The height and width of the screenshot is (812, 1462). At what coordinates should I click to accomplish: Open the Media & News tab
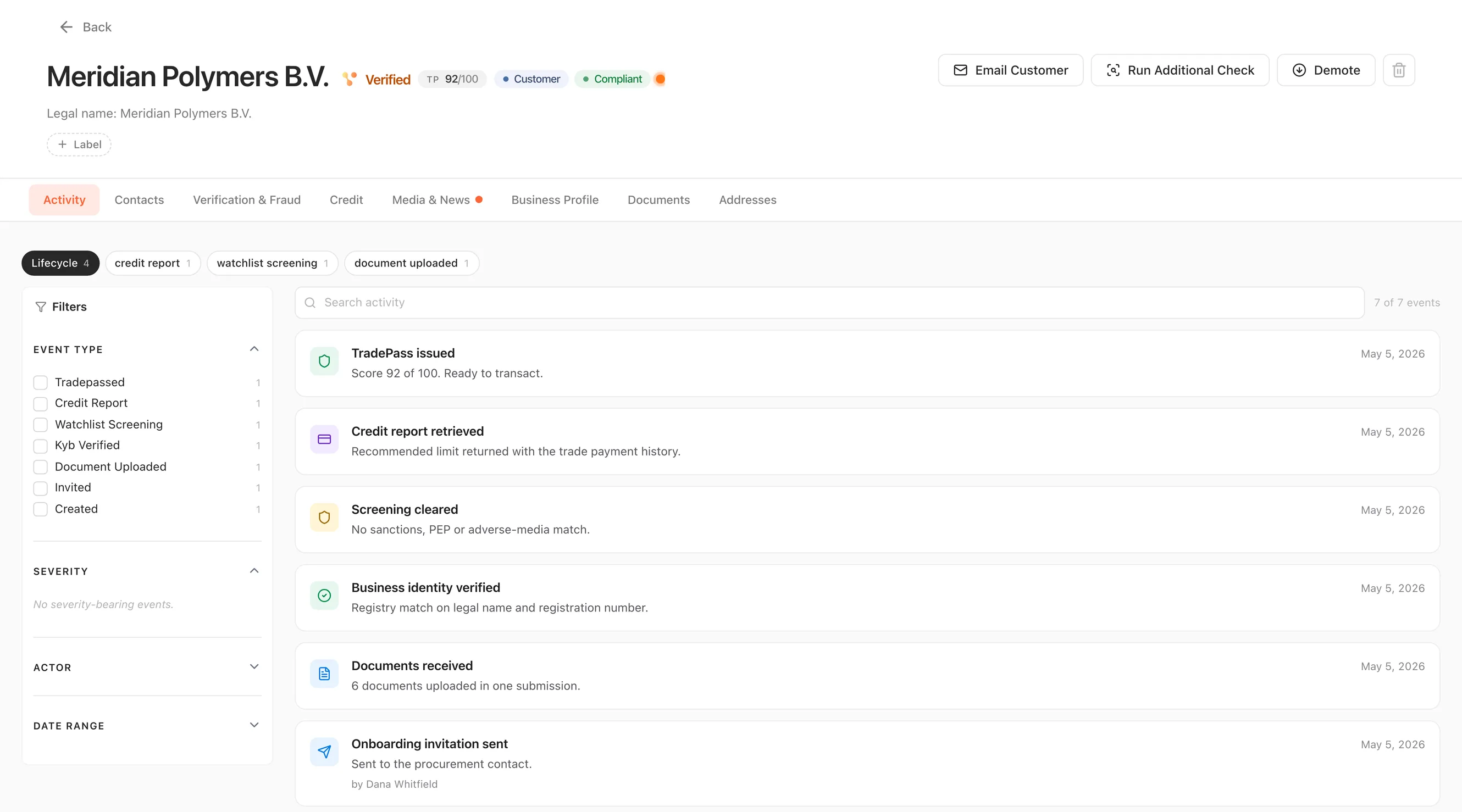pyautogui.click(x=437, y=200)
